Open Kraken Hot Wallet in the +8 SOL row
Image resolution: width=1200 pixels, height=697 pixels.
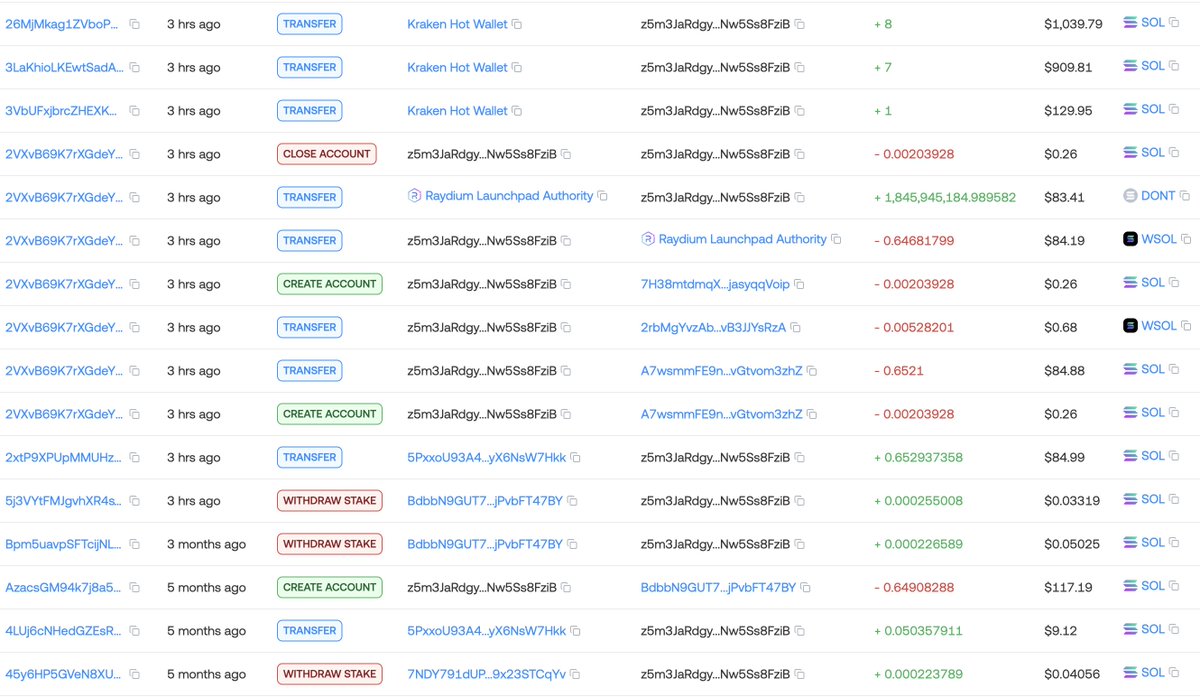(x=457, y=24)
